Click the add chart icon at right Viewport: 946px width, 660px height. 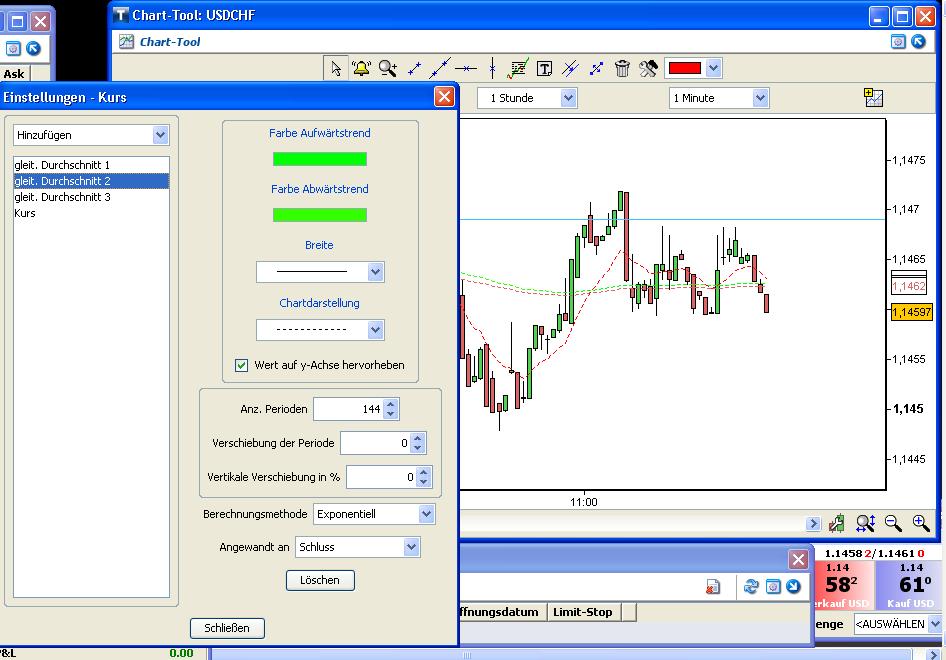[873, 97]
